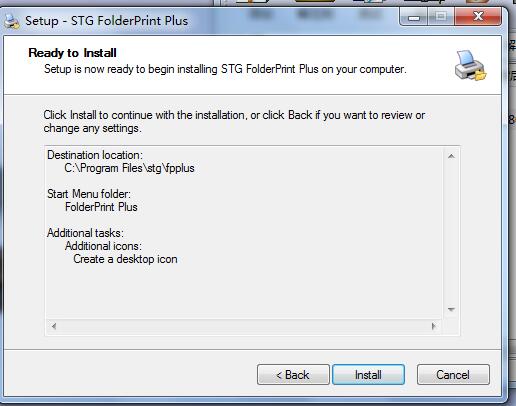Click the printer icon in the wizard header

click(x=470, y=66)
